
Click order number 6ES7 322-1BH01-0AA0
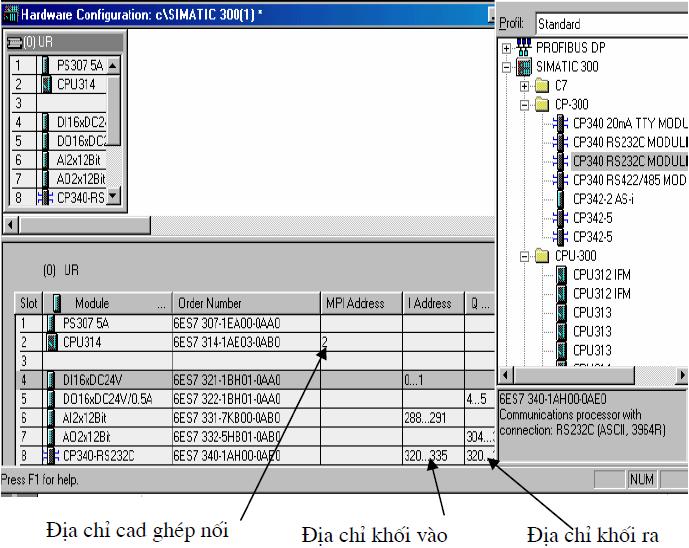click(x=227, y=399)
